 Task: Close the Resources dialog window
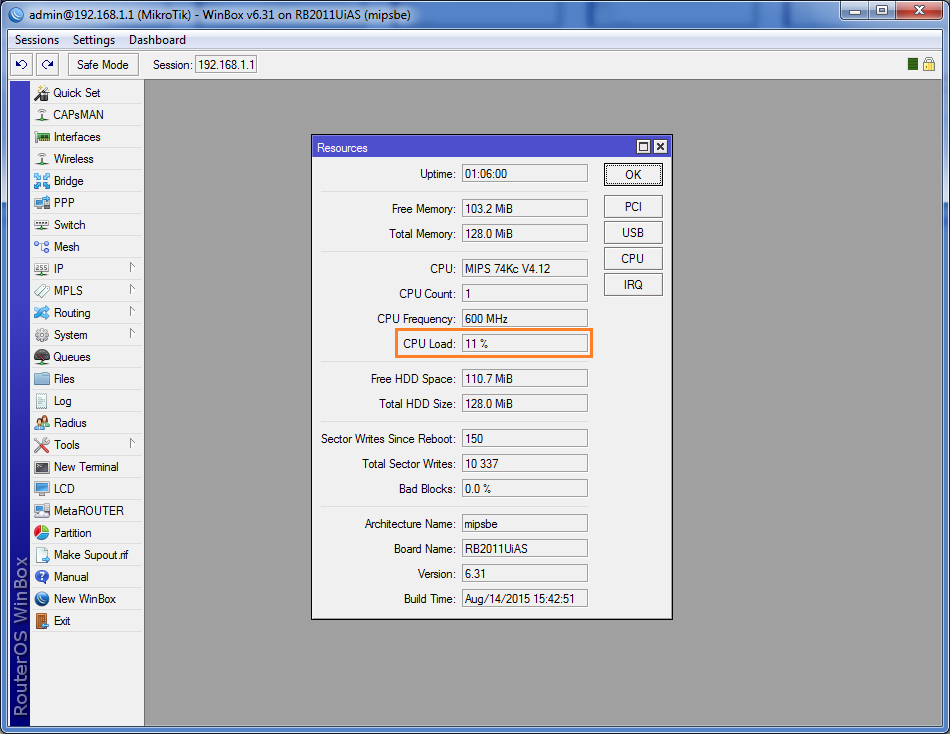tap(660, 147)
